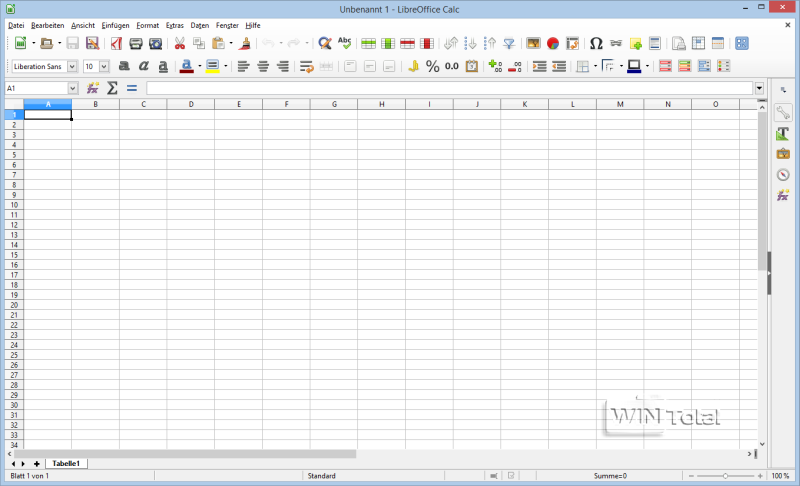Insert columns icon in toolbar
Screen dimensions: 800x486
pos(388,43)
